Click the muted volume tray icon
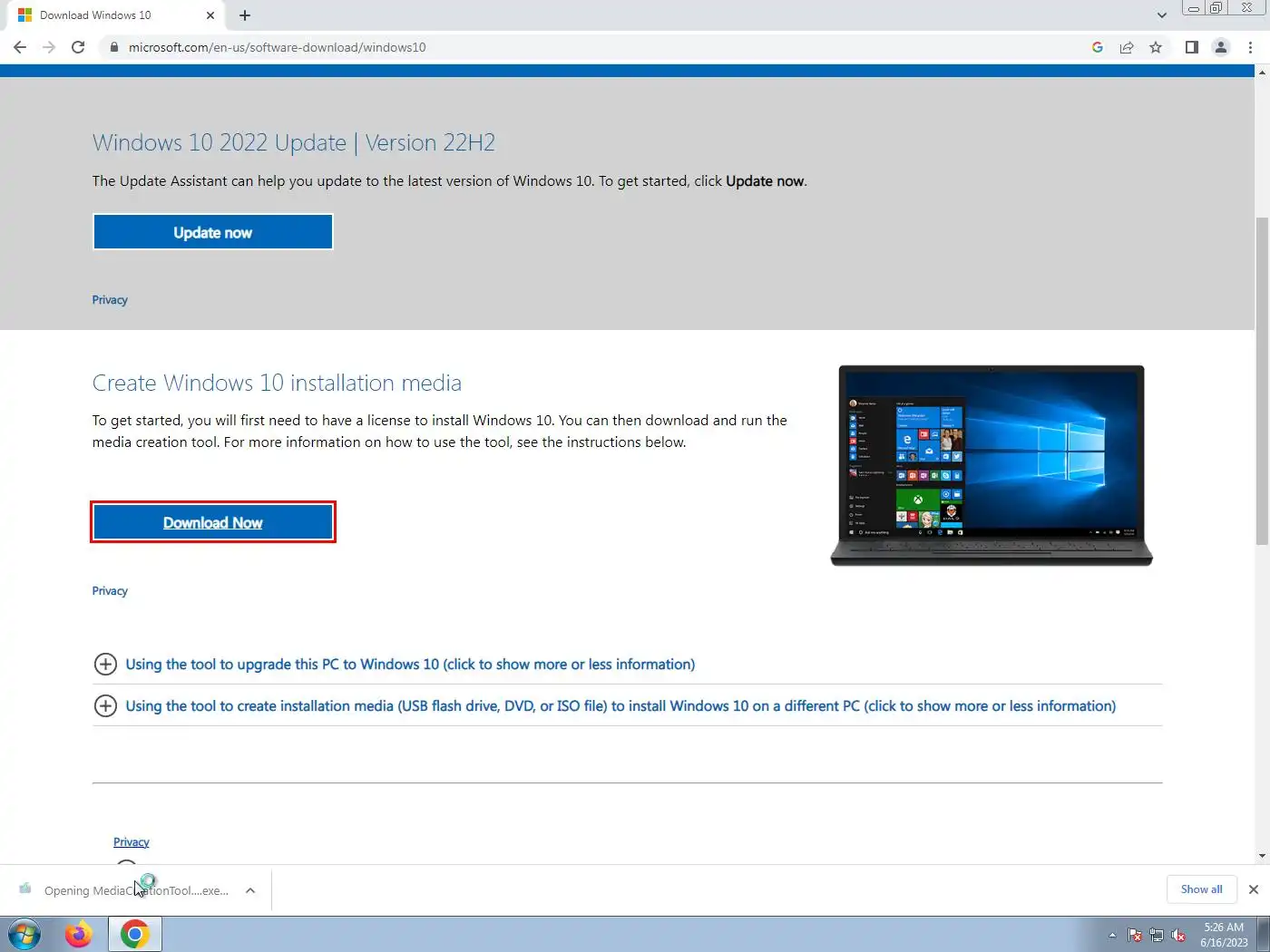Image resolution: width=1270 pixels, height=952 pixels. point(1178,935)
